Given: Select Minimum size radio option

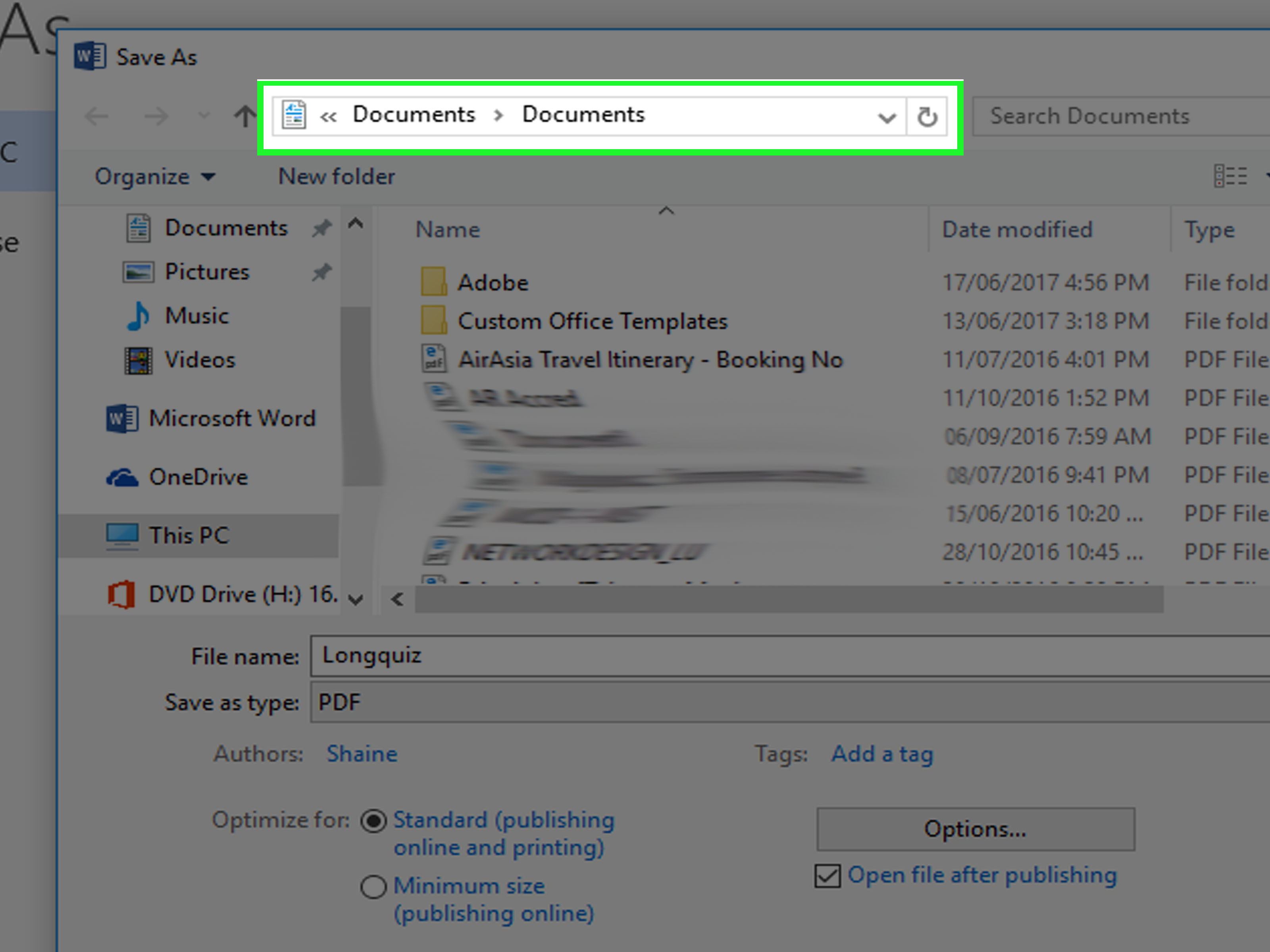Looking at the screenshot, I should [x=374, y=887].
